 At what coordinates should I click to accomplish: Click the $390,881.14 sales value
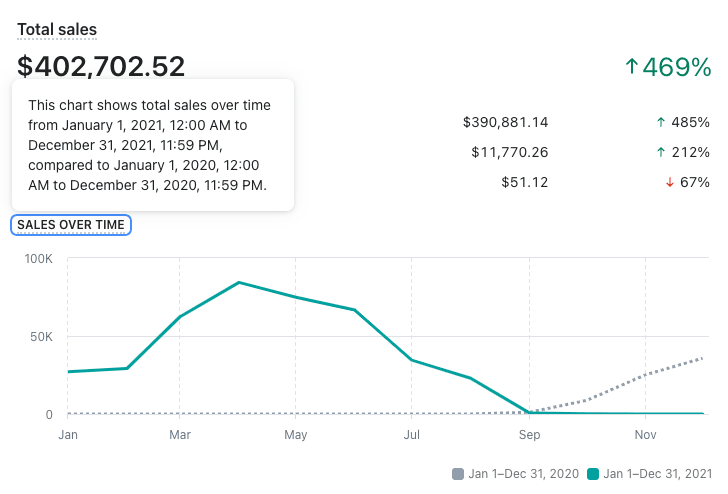pos(505,122)
